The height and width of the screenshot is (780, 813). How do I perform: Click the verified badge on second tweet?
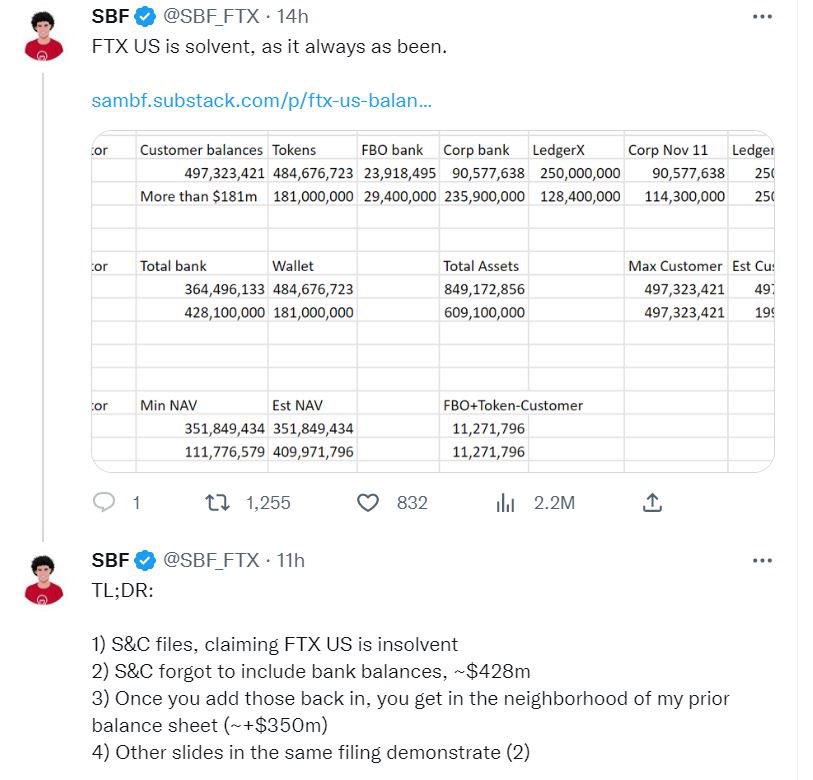144,560
